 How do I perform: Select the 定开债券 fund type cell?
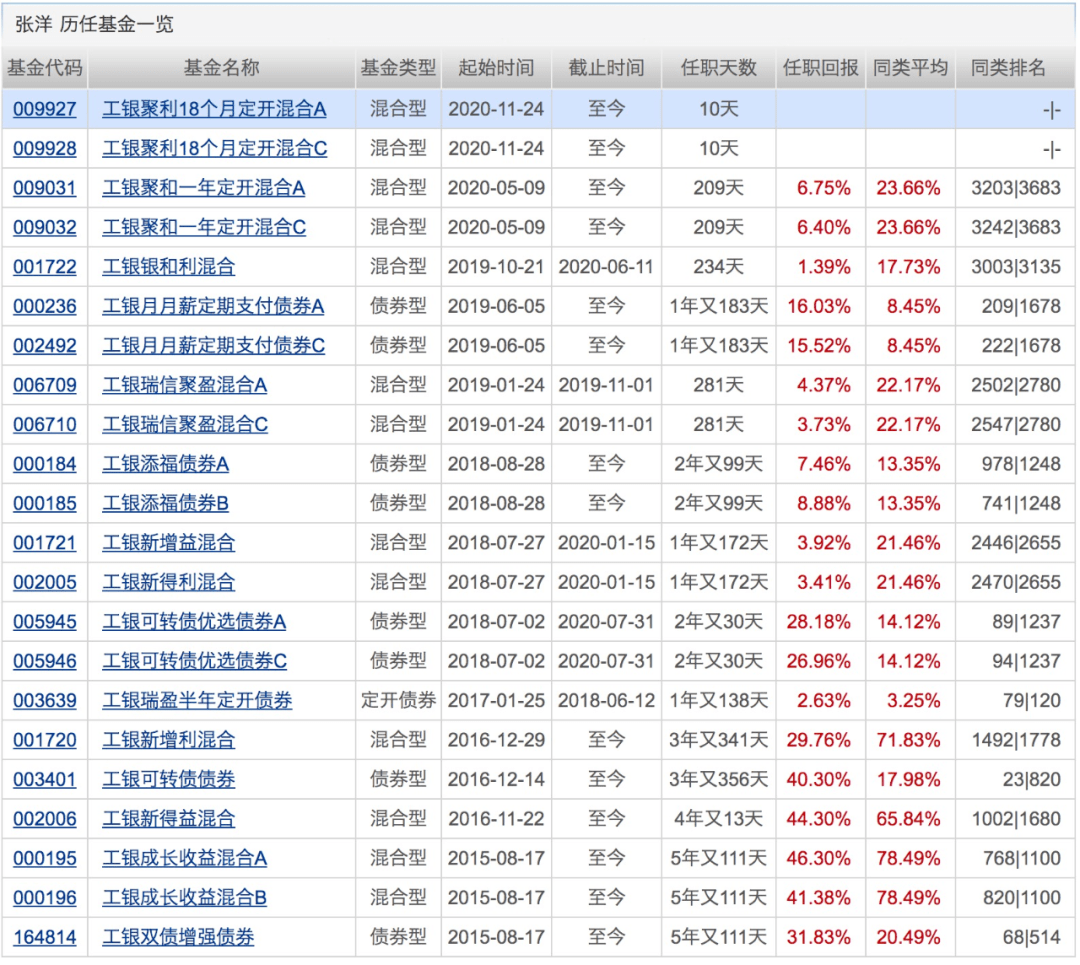pos(398,701)
